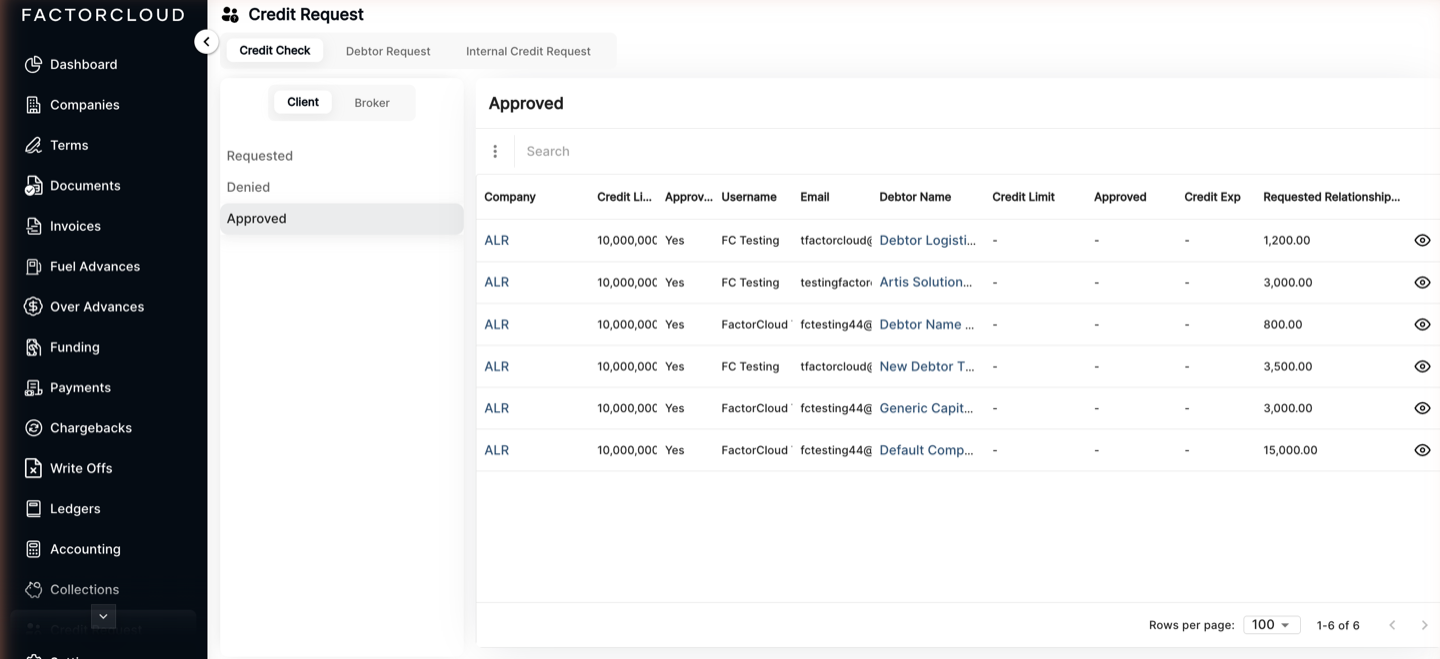Click the Terms pen icon
Screen dimensions: 1440x659
click(x=33, y=145)
